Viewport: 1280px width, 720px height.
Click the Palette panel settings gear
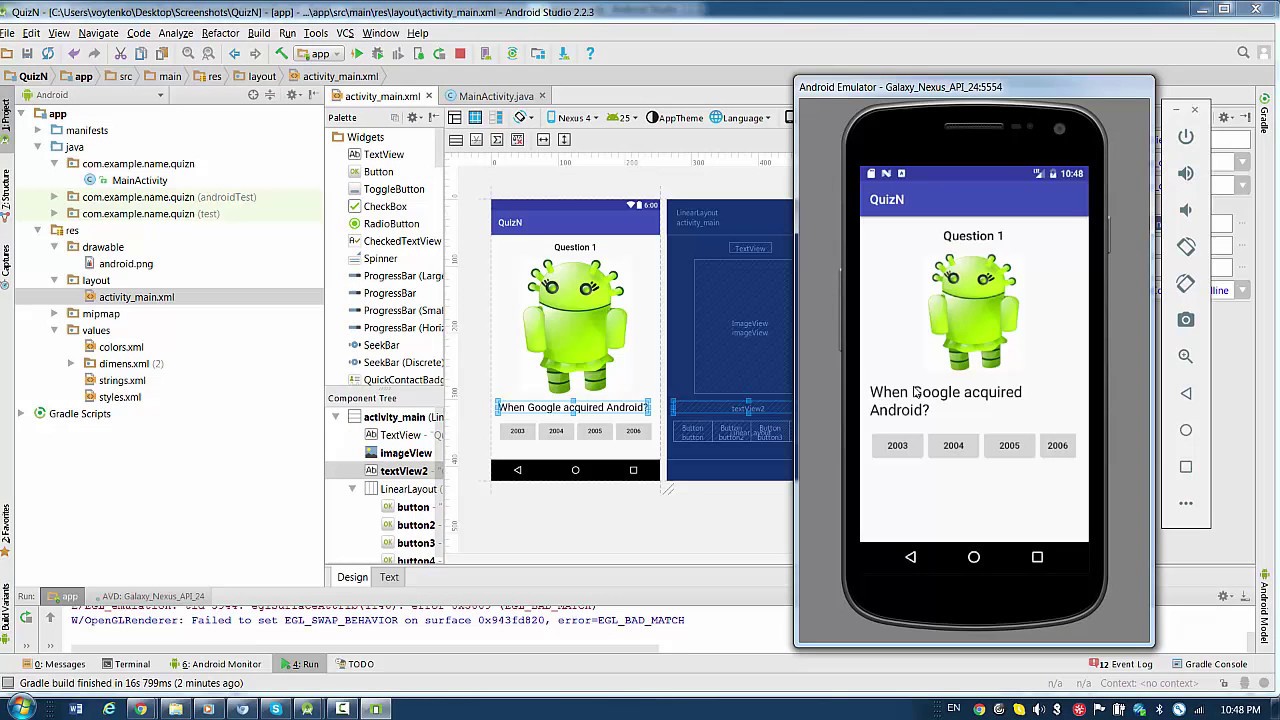412,118
